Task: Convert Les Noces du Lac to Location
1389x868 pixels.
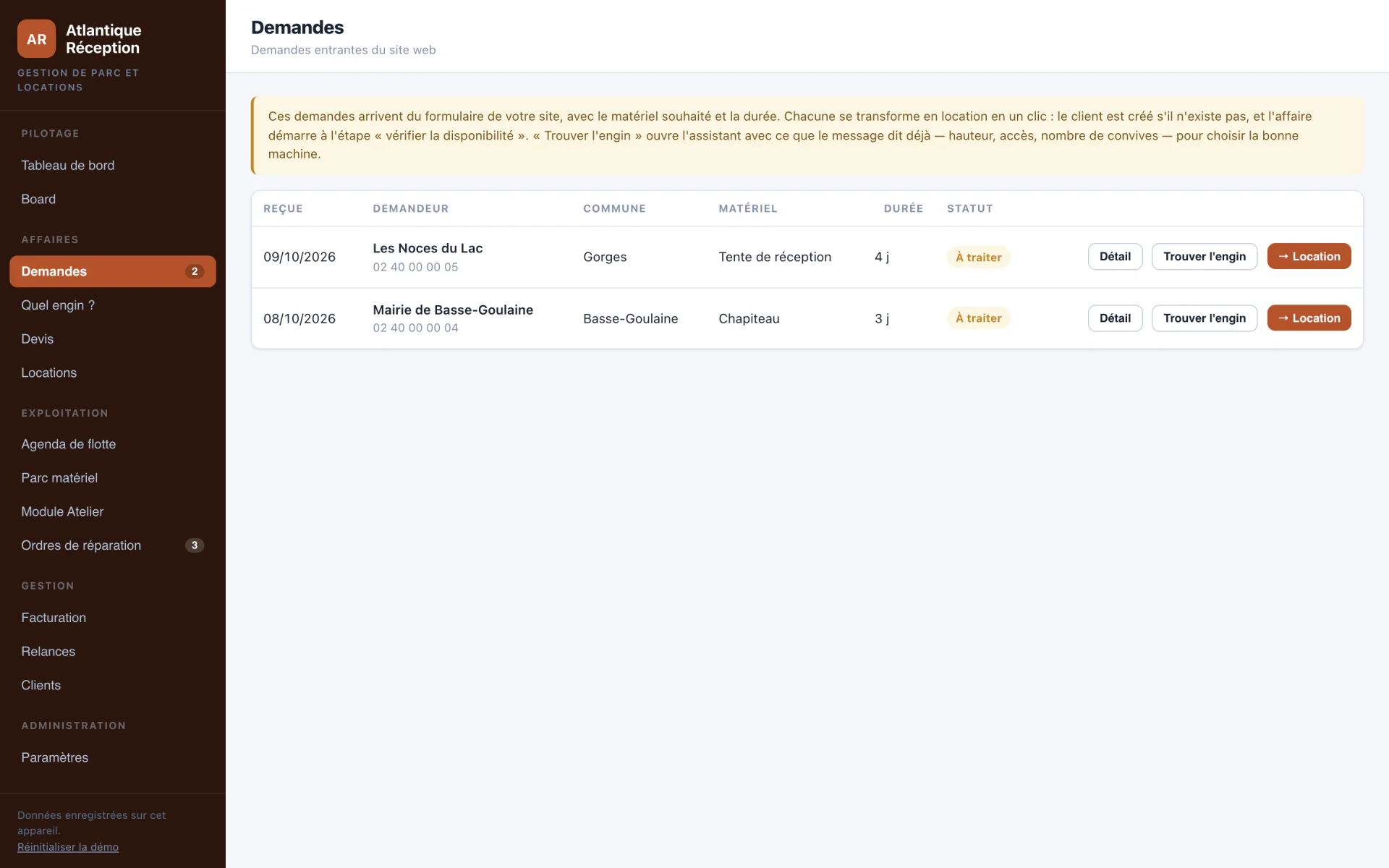Action: click(x=1309, y=257)
